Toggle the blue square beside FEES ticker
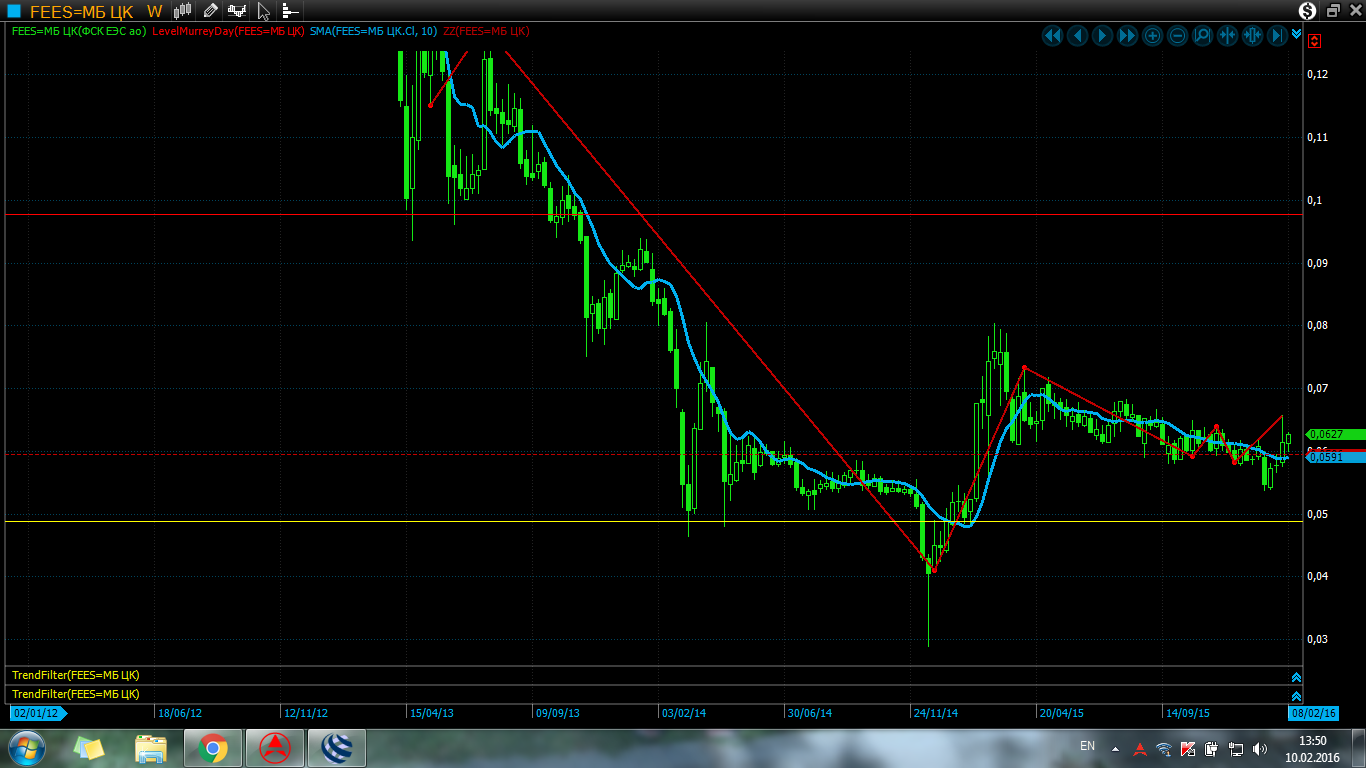This screenshot has width=1366, height=768. coord(14,11)
